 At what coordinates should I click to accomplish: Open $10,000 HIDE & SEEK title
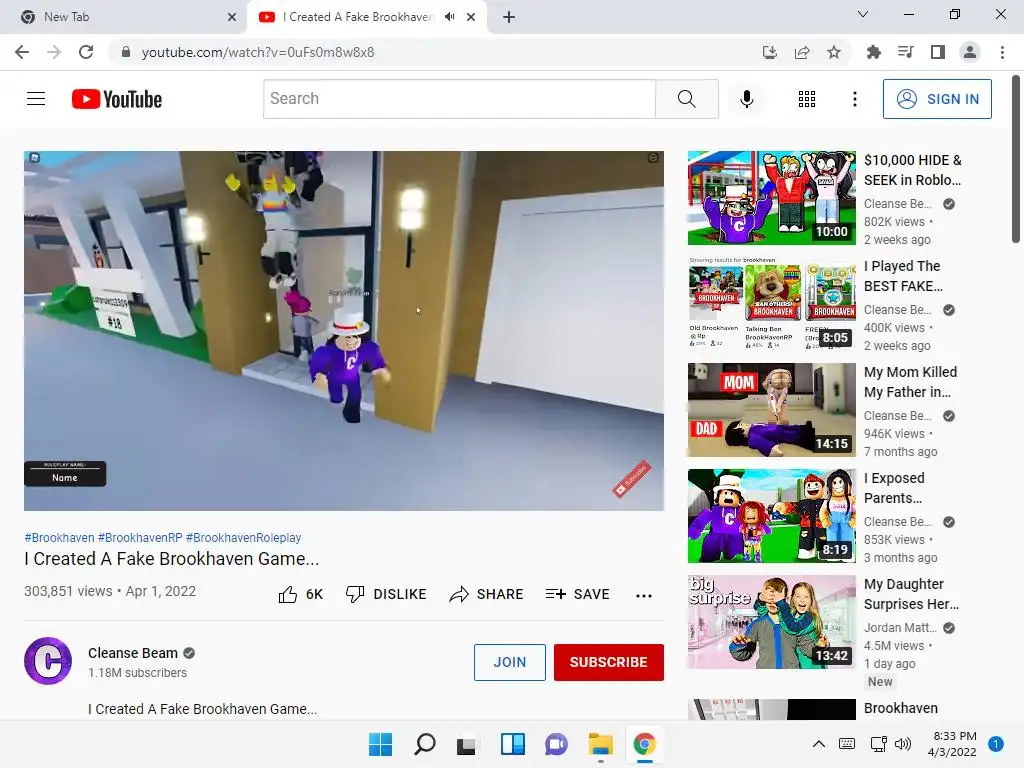coord(912,170)
